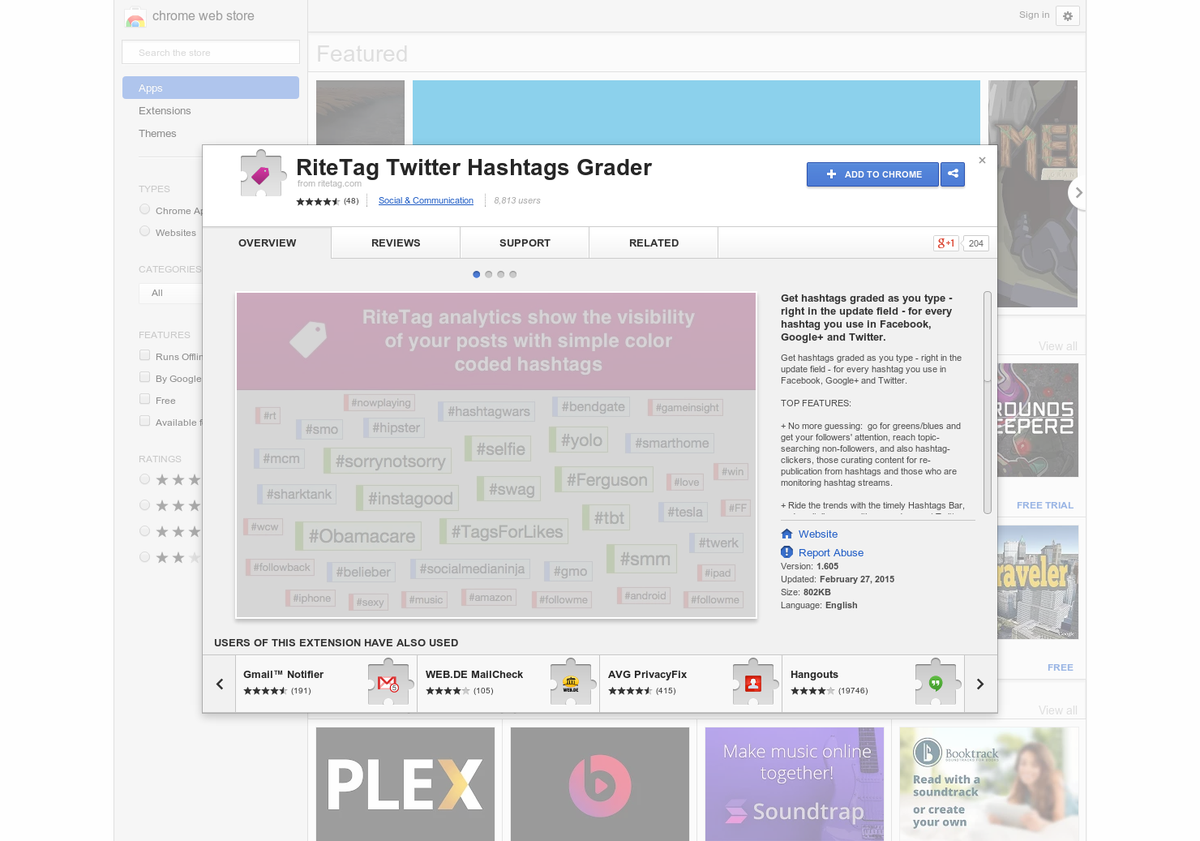
Task: Toggle the Available for Android checkbox
Action: point(145,421)
